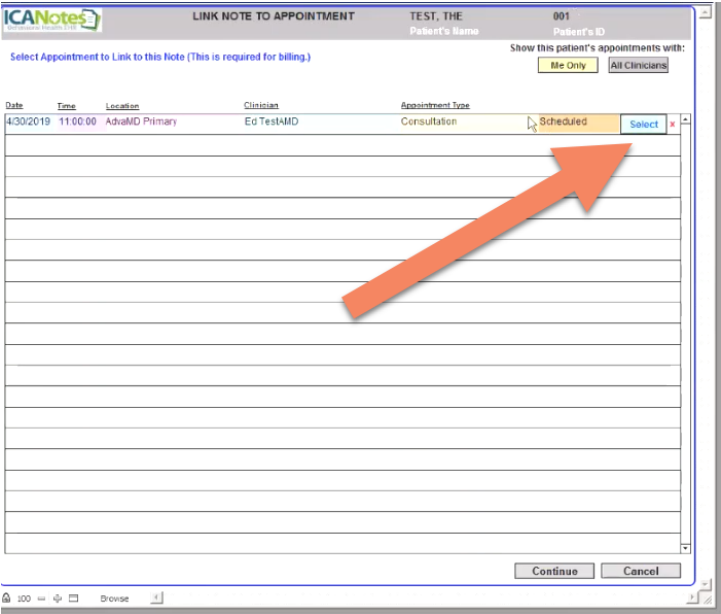Show appointments for Me Only
The height and width of the screenshot is (614, 721).
tap(567, 66)
